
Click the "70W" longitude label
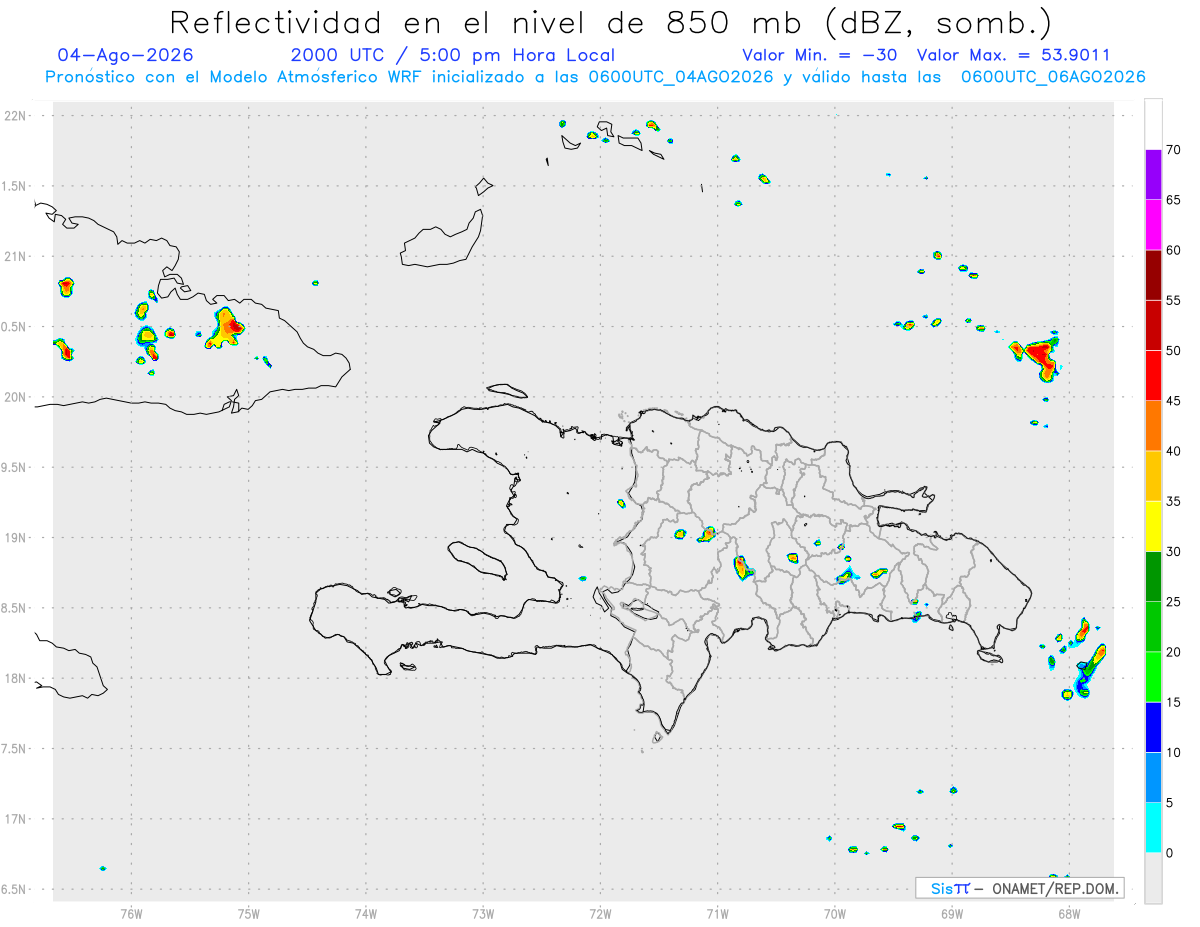[x=834, y=913]
